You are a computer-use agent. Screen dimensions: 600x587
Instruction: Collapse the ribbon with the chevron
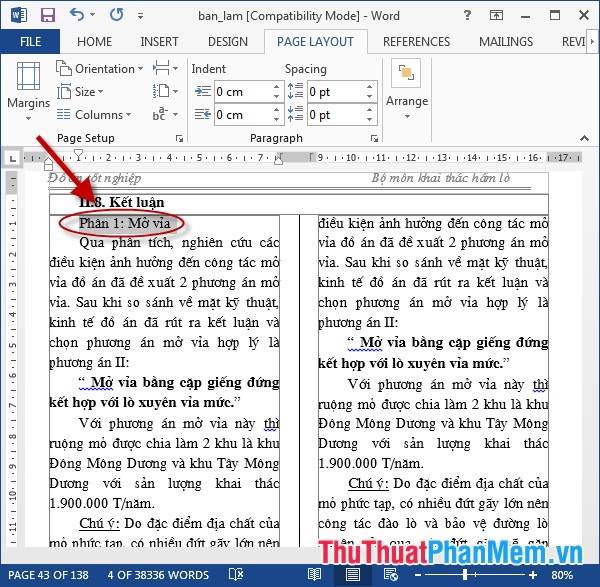coord(584,138)
